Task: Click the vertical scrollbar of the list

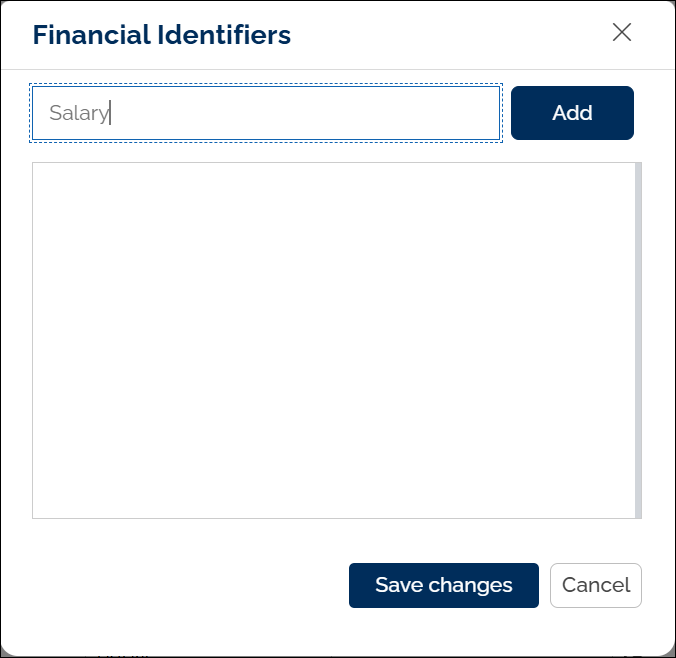Action: tap(638, 340)
